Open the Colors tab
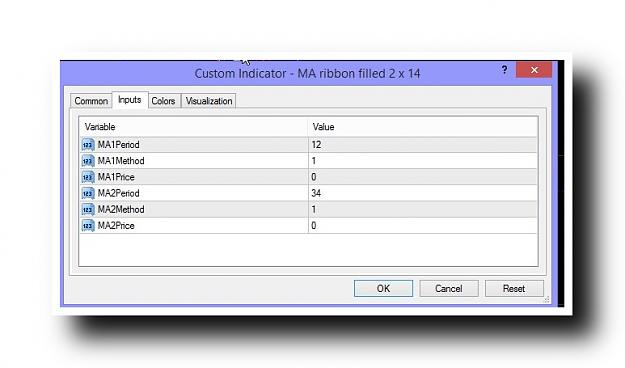Viewport: 625px width, 368px height. click(x=163, y=101)
